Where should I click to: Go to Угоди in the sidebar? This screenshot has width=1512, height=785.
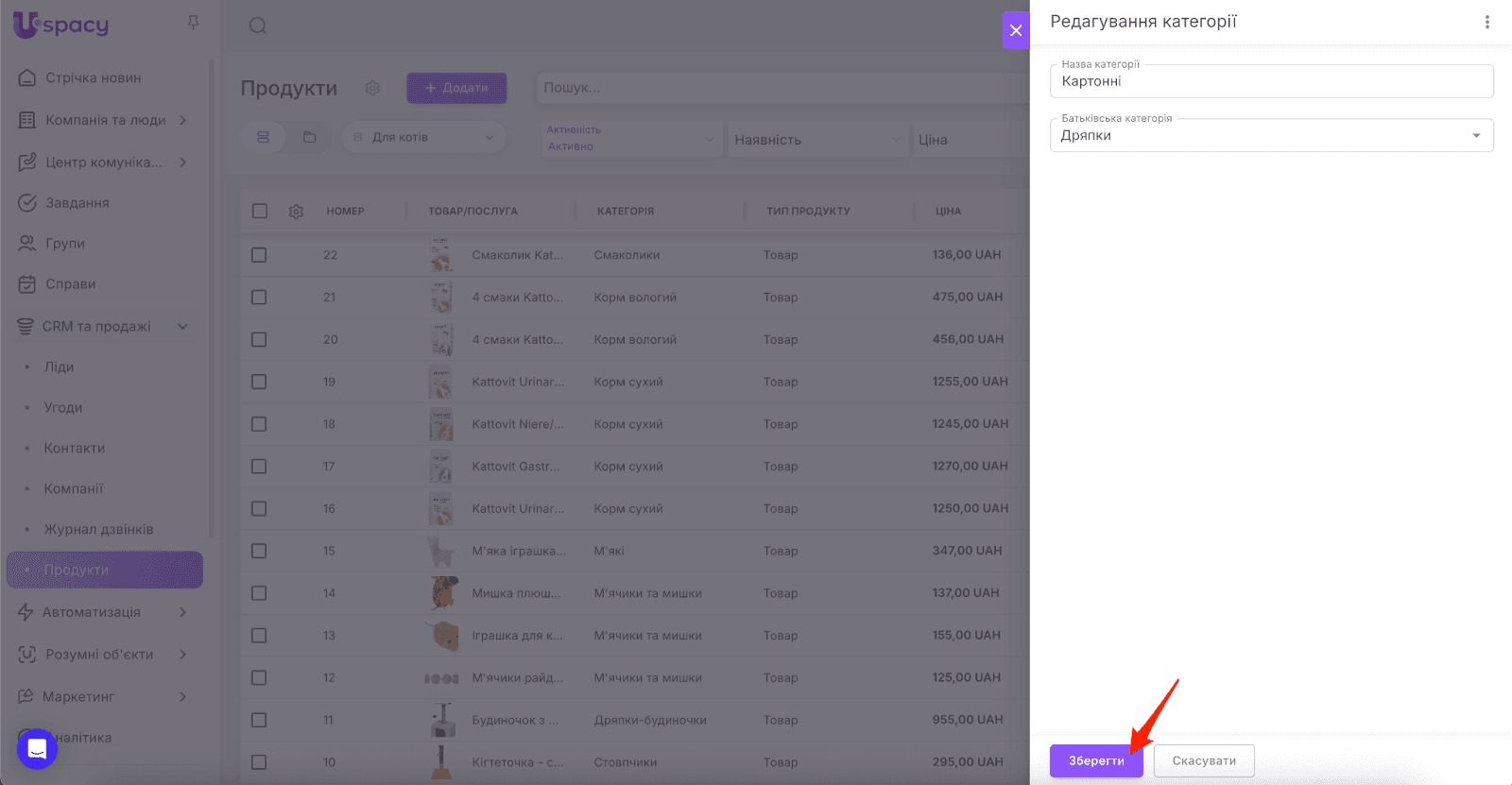point(63,408)
